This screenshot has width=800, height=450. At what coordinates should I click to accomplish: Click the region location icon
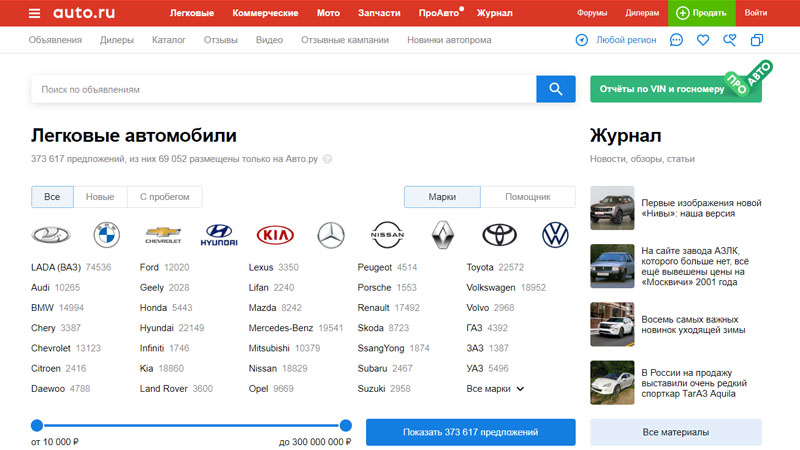(582, 40)
